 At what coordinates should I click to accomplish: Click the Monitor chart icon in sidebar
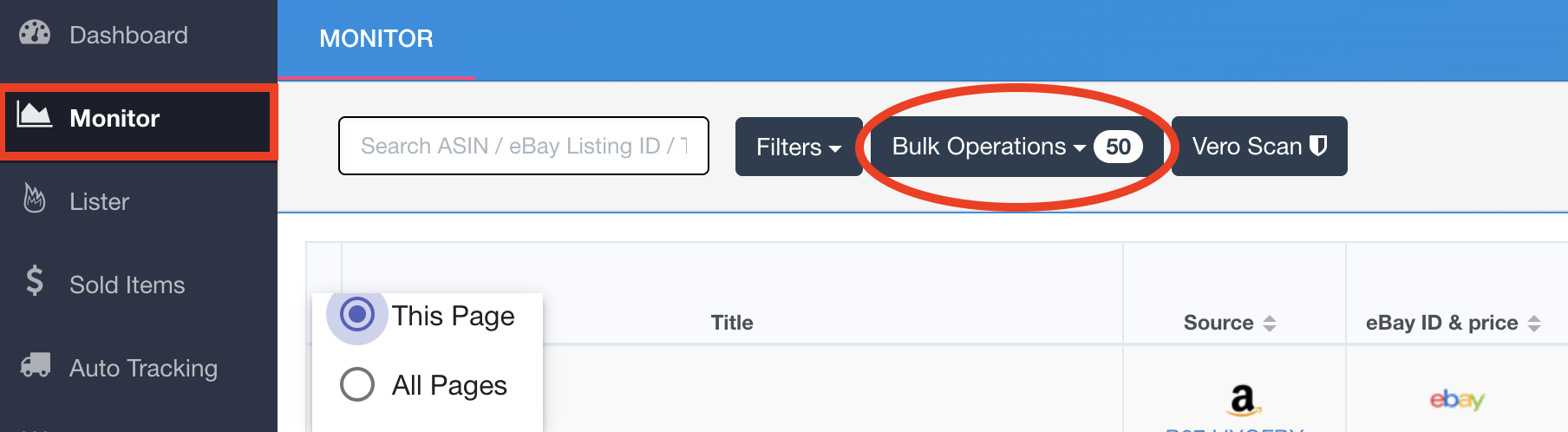(x=35, y=115)
